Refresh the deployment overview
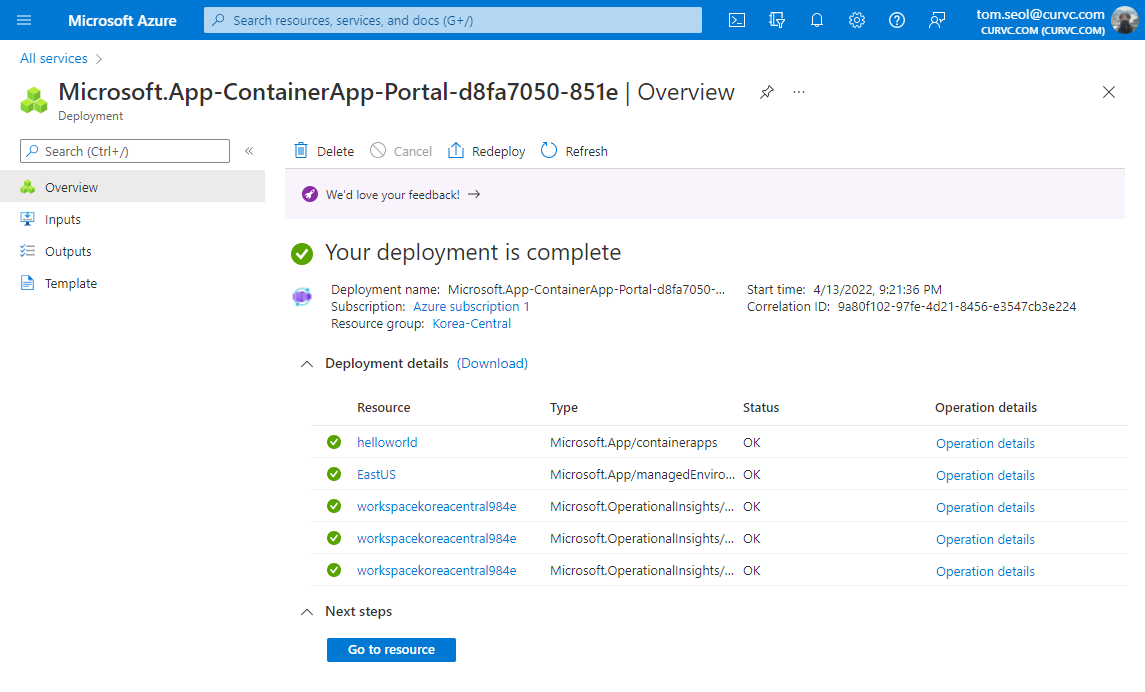 [x=574, y=151]
